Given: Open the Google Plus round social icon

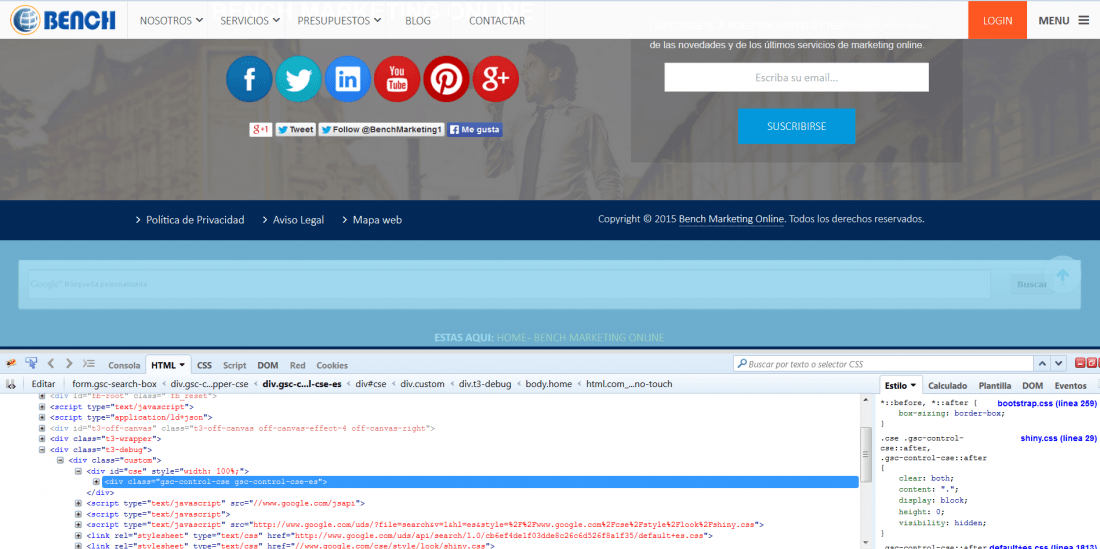Looking at the screenshot, I should tap(496, 79).
